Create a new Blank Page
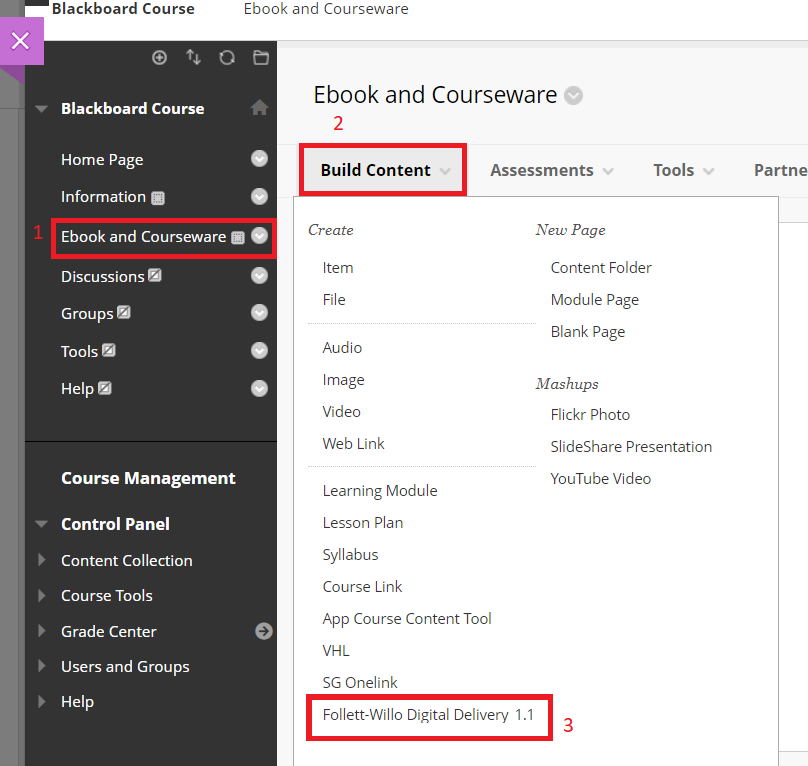 [x=587, y=332]
